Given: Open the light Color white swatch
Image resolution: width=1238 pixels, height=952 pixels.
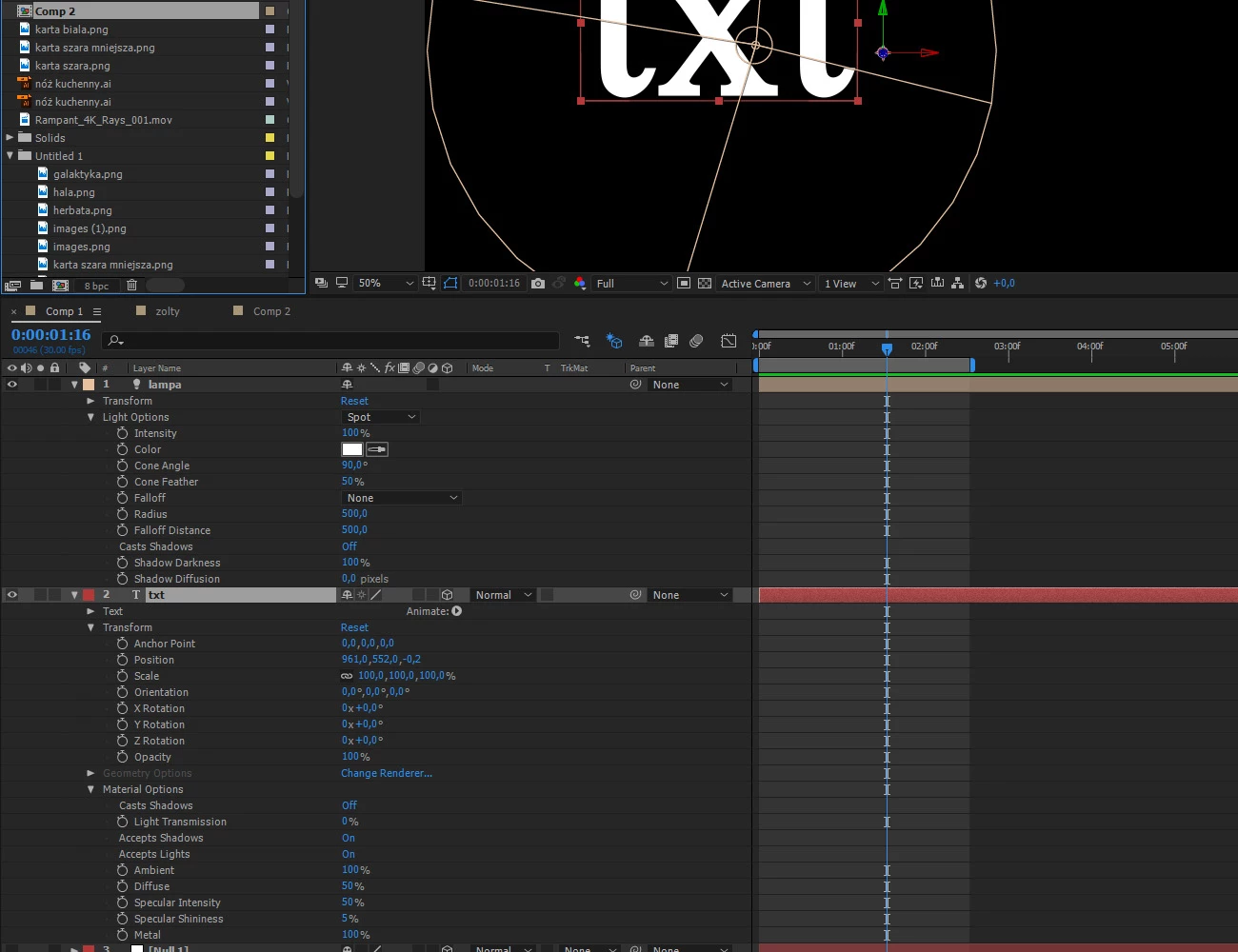Looking at the screenshot, I should click(352, 449).
